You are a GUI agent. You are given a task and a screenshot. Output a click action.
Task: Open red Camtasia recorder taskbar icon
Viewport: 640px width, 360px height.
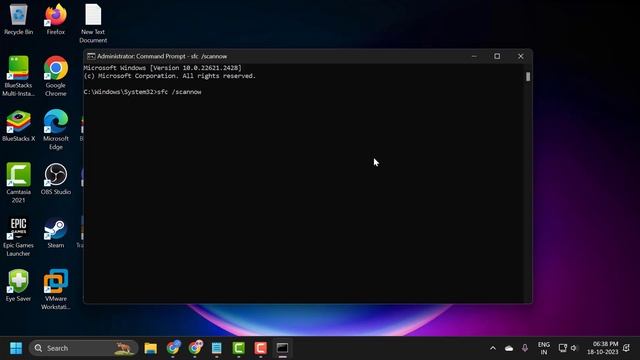click(x=260, y=348)
